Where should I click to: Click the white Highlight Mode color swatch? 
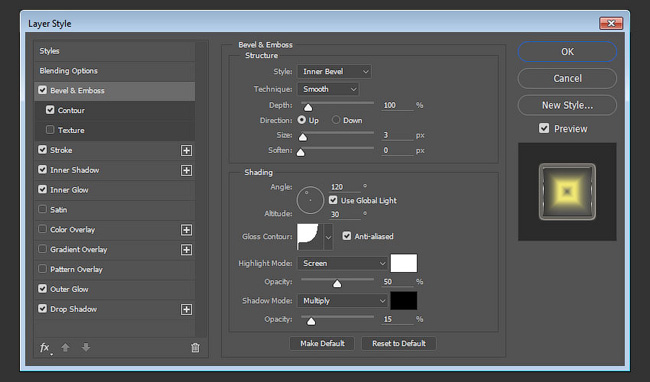pyautogui.click(x=404, y=263)
